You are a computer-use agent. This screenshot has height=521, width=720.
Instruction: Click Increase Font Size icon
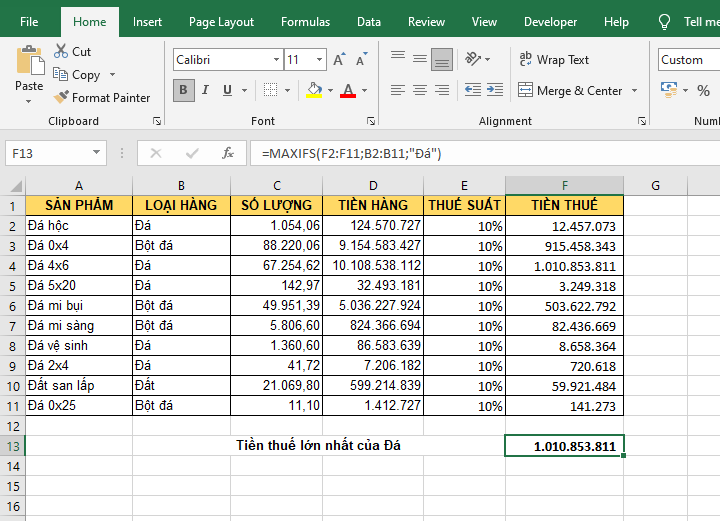point(340,60)
